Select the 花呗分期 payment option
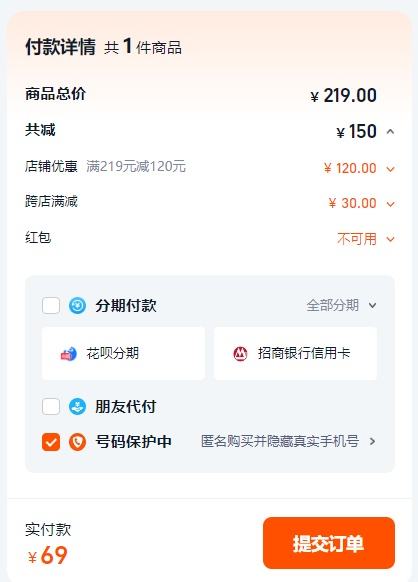The image size is (418, 582). (x=123, y=353)
